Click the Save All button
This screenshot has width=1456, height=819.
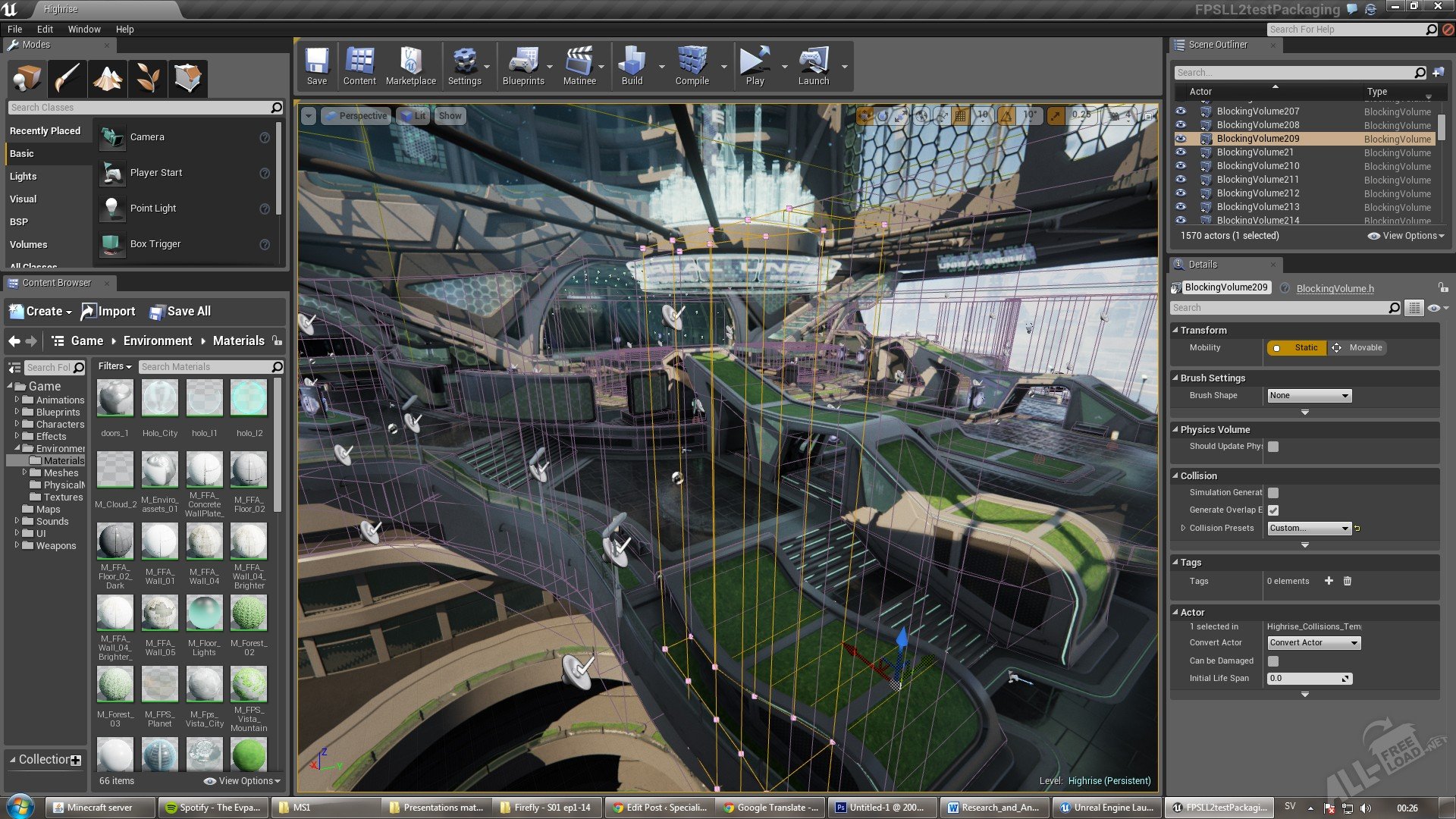180,311
